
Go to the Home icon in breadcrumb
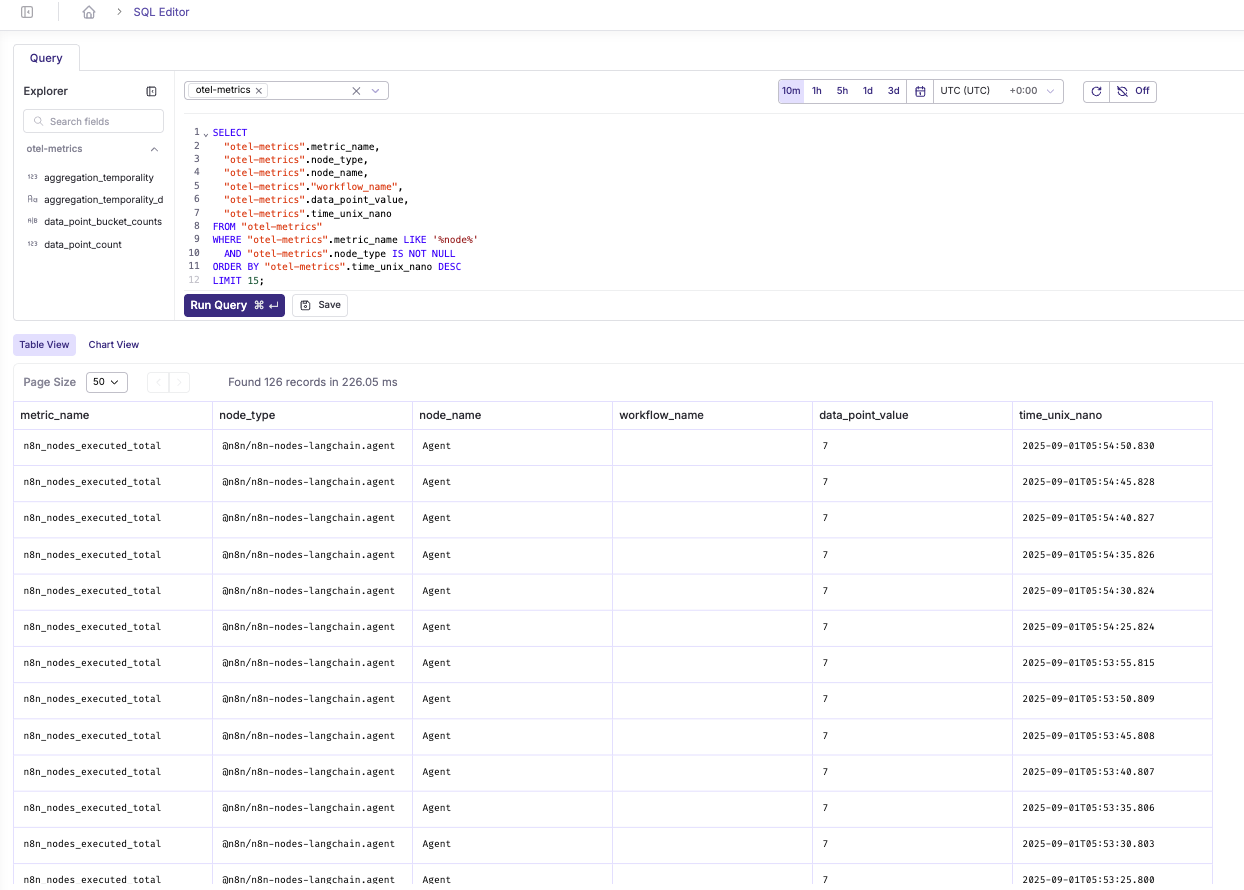point(89,12)
